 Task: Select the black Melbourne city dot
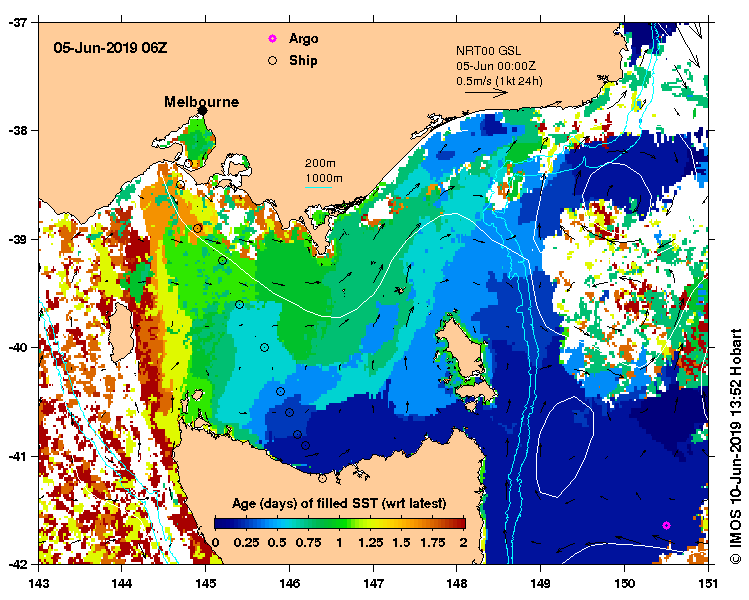click(x=203, y=111)
